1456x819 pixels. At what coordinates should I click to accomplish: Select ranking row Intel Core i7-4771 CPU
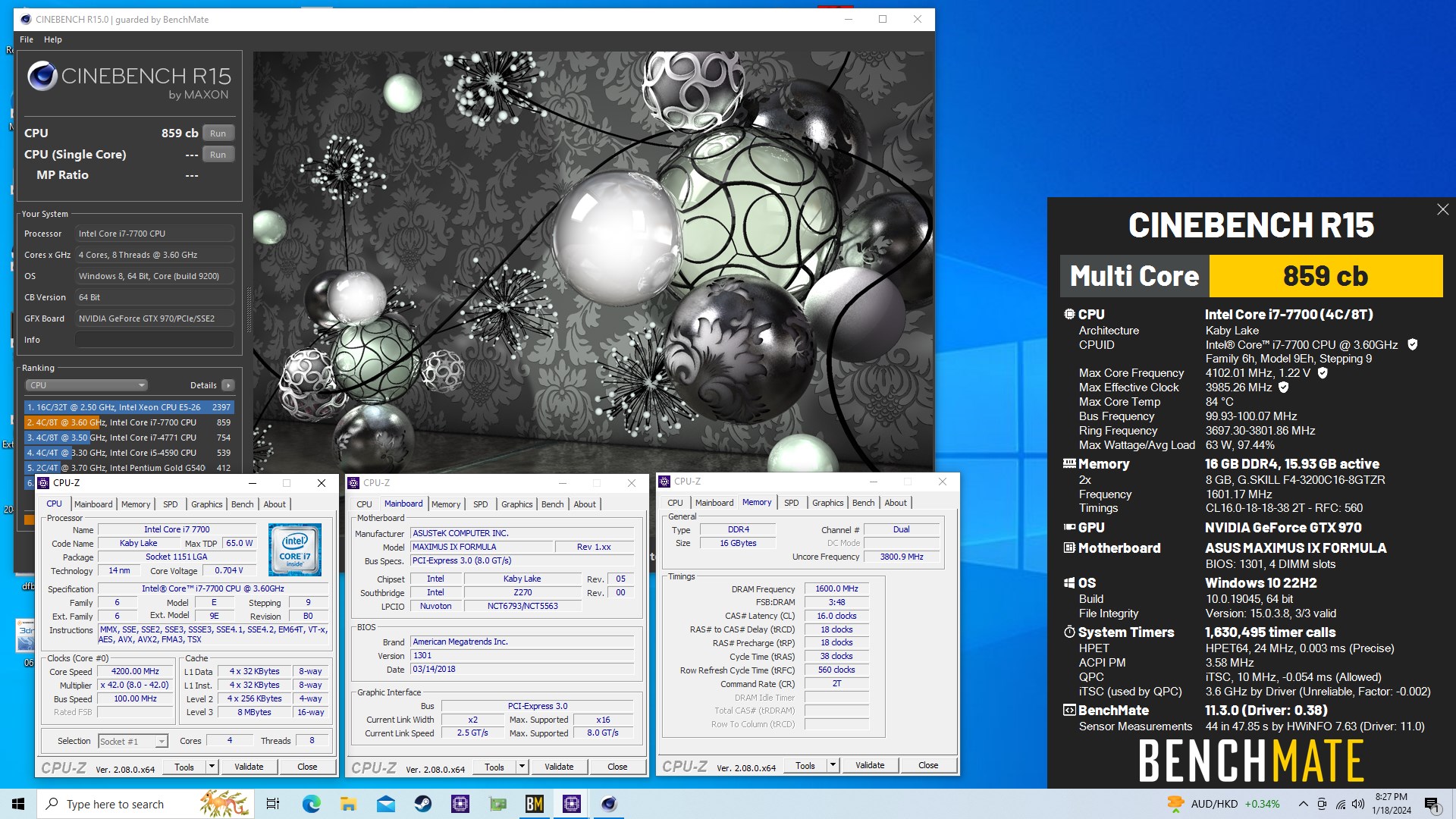pyautogui.click(x=129, y=438)
